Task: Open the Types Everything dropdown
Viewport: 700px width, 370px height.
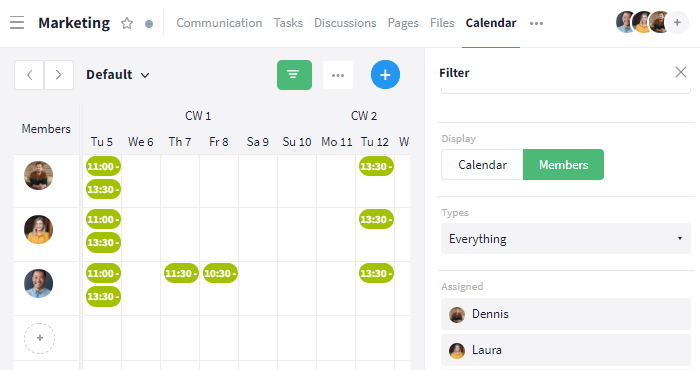Action: coord(566,239)
